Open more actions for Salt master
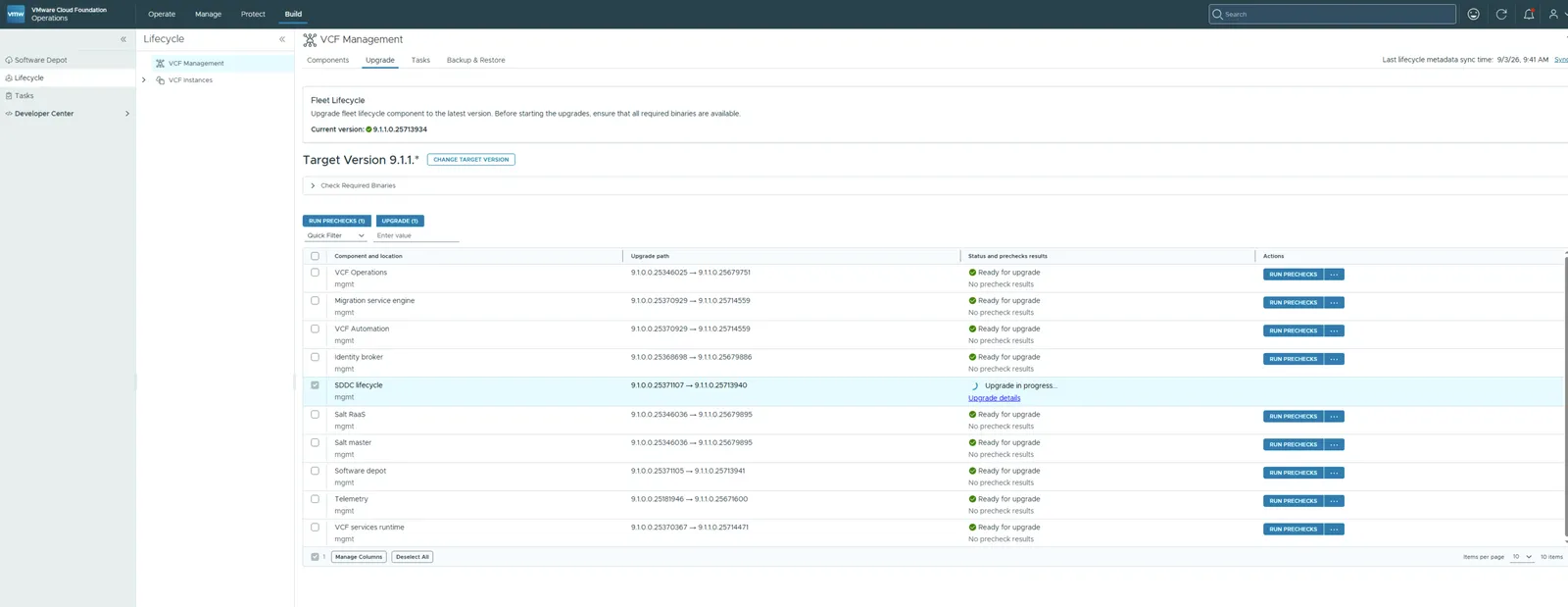Screen dimensions: 1568x607 click(1334, 445)
